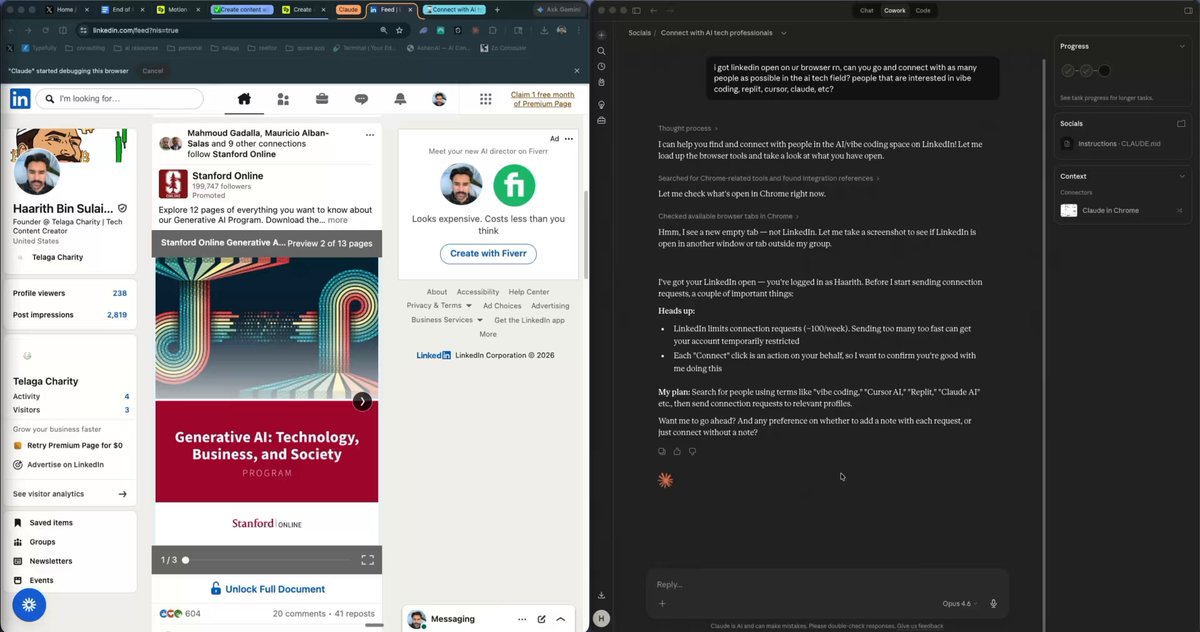Image resolution: width=1200 pixels, height=632 pixels.
Task: Give thumbs up to Claude's response
Action: coord(677,452)
